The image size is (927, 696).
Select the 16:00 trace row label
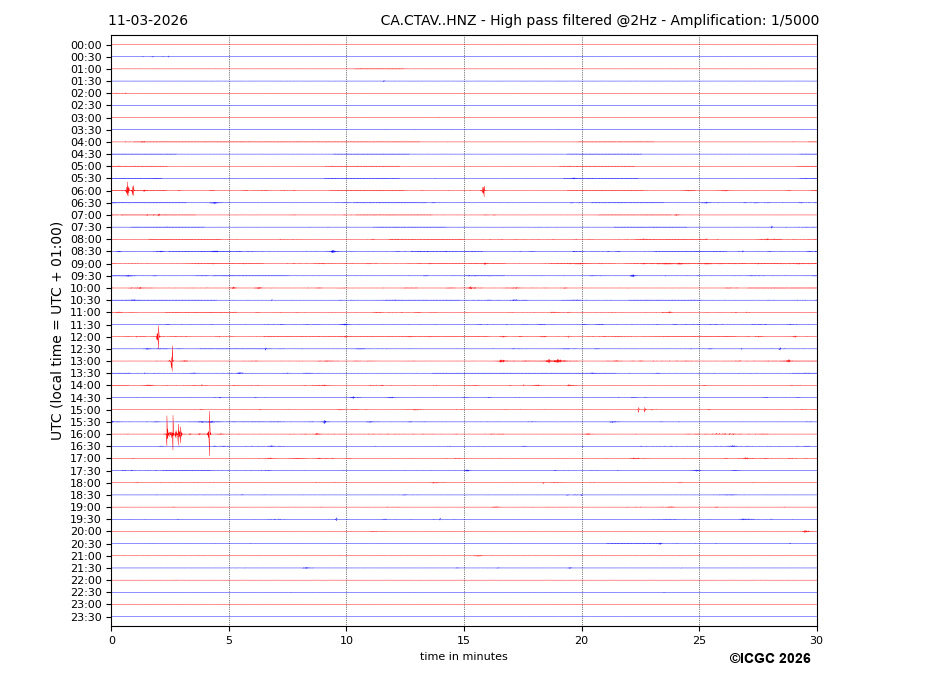86,434
